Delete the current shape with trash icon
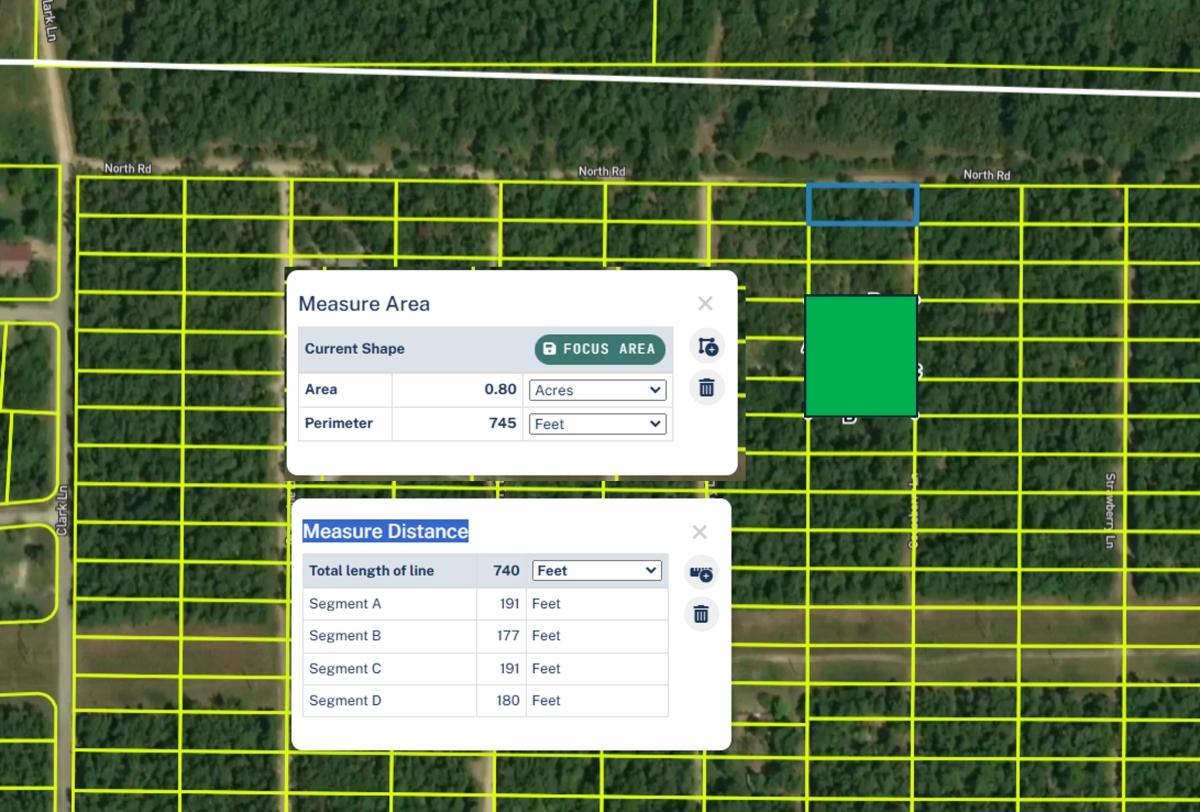This screenshot has height=812, width=1200. click(x=707, y=388)
